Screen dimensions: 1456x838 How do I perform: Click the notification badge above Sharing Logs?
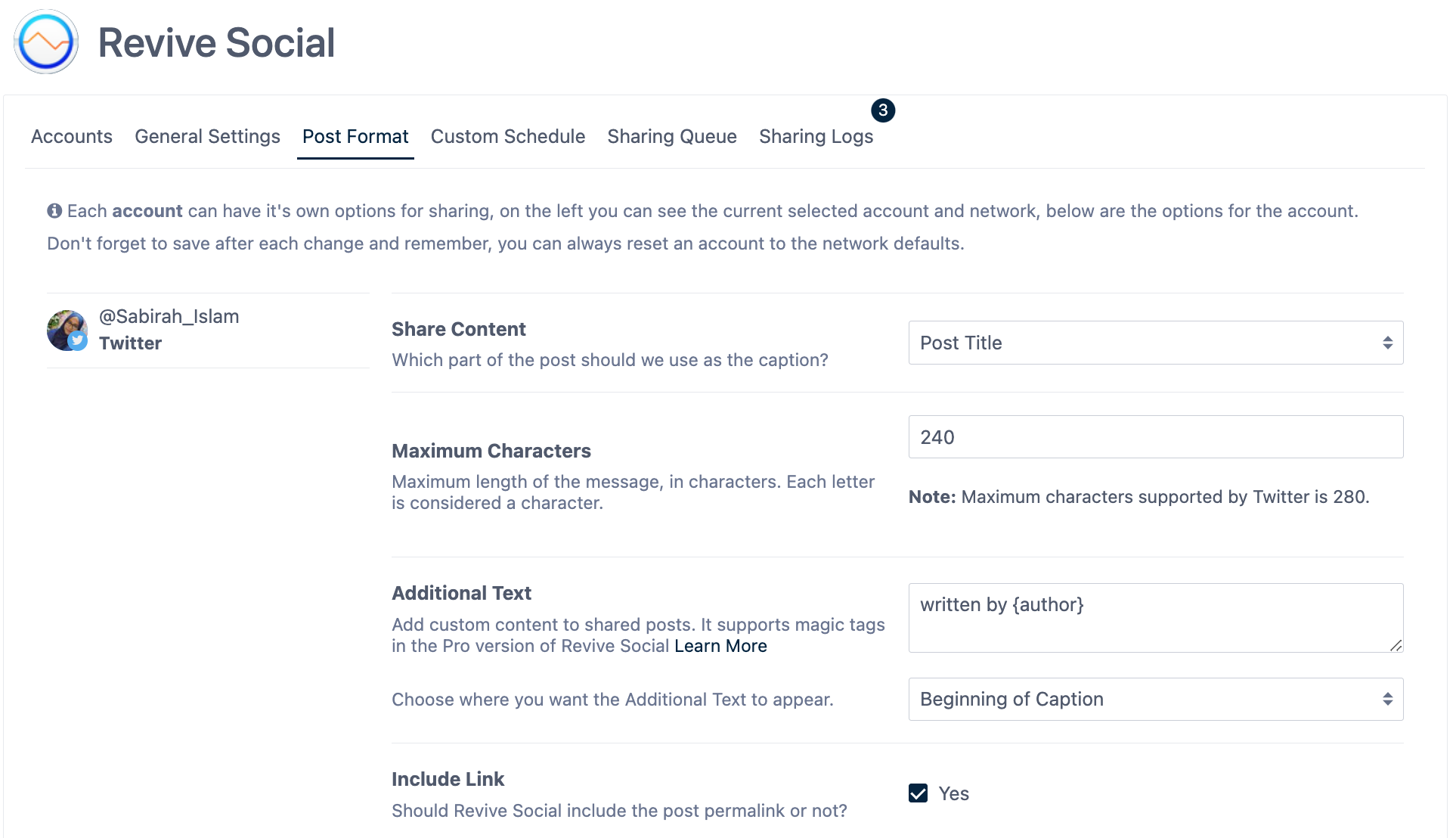coord(883,110)
